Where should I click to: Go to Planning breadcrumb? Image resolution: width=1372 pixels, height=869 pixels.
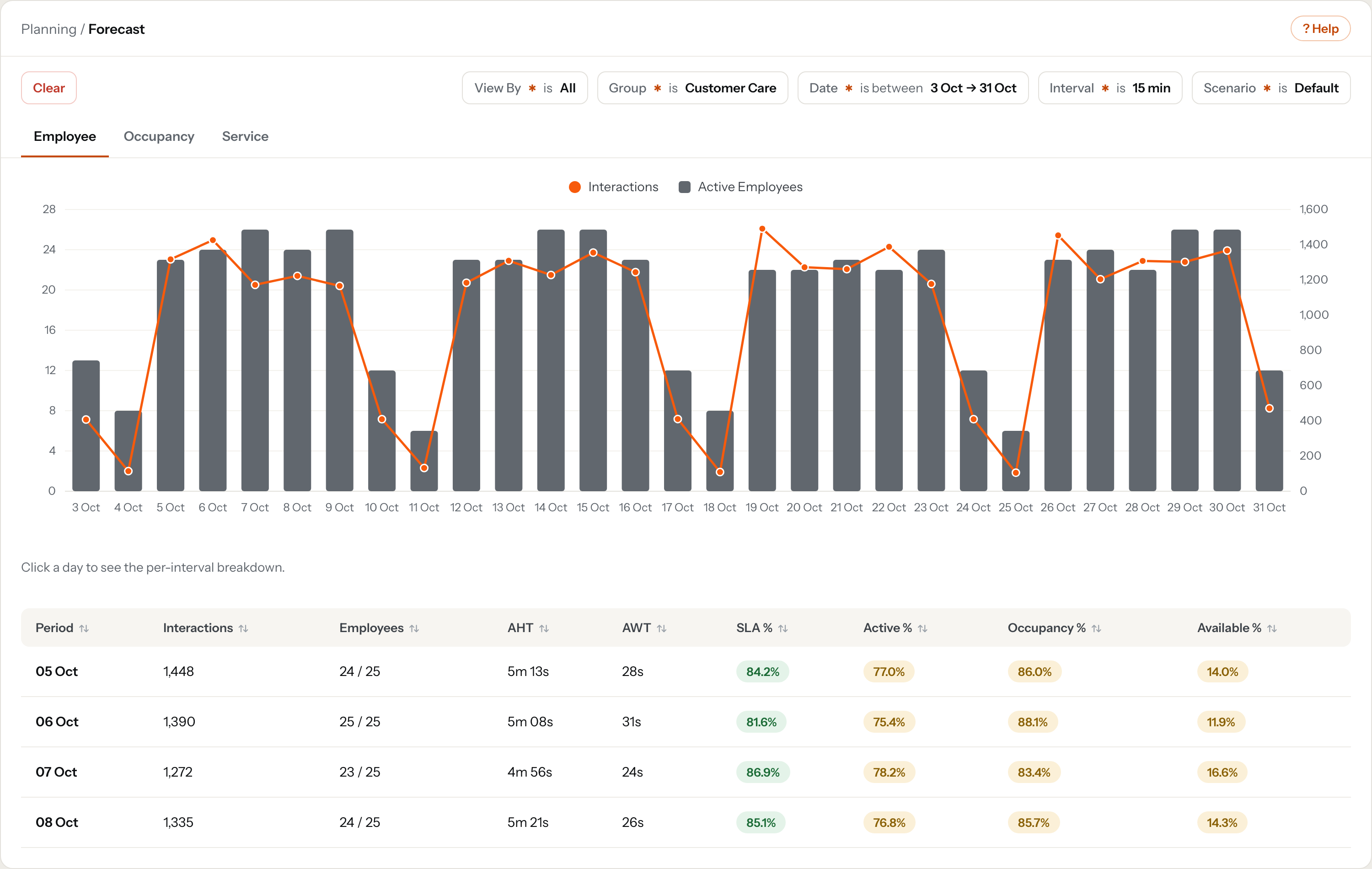(48, 29)
